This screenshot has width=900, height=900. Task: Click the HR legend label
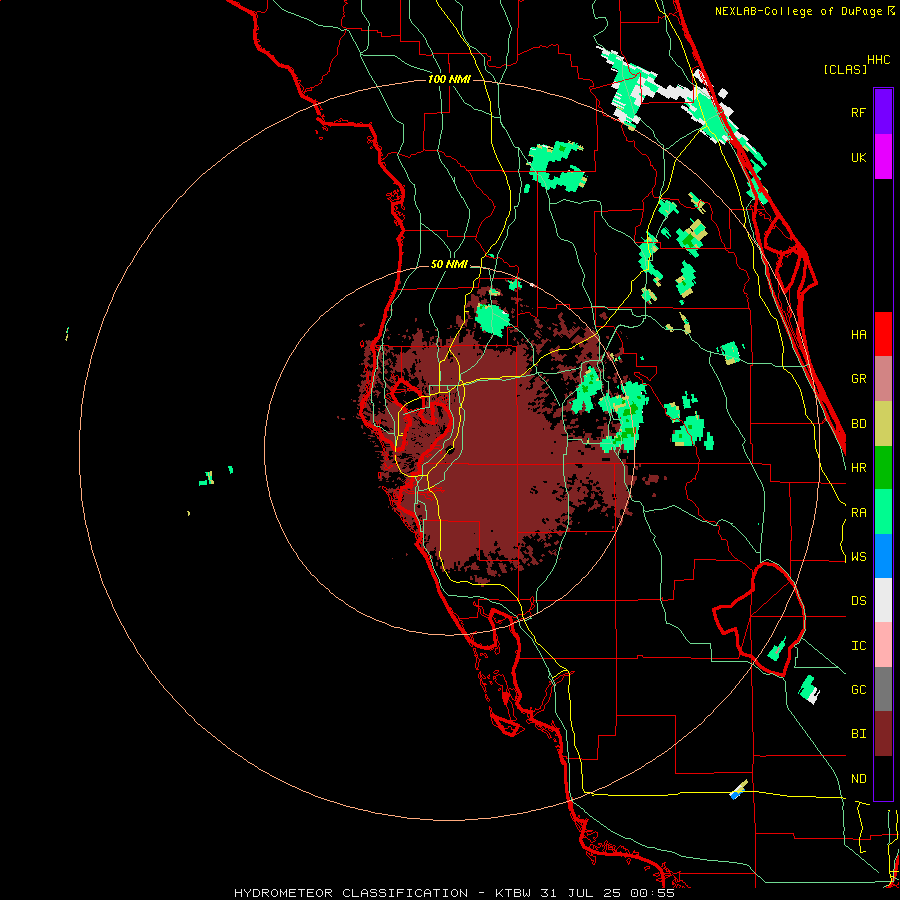(858, 468)
